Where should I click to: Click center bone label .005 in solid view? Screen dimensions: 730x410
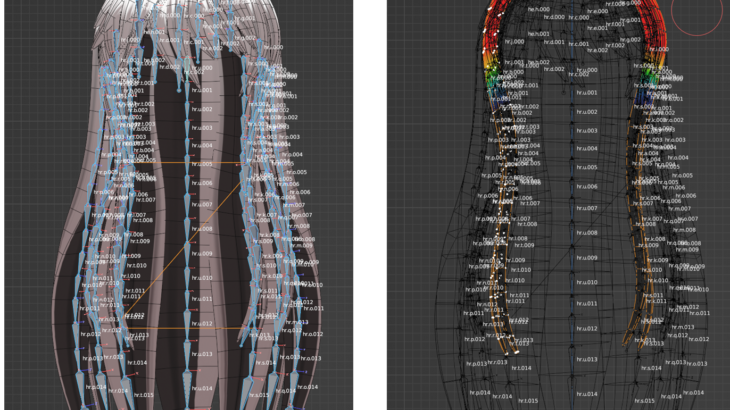point(202,164)
